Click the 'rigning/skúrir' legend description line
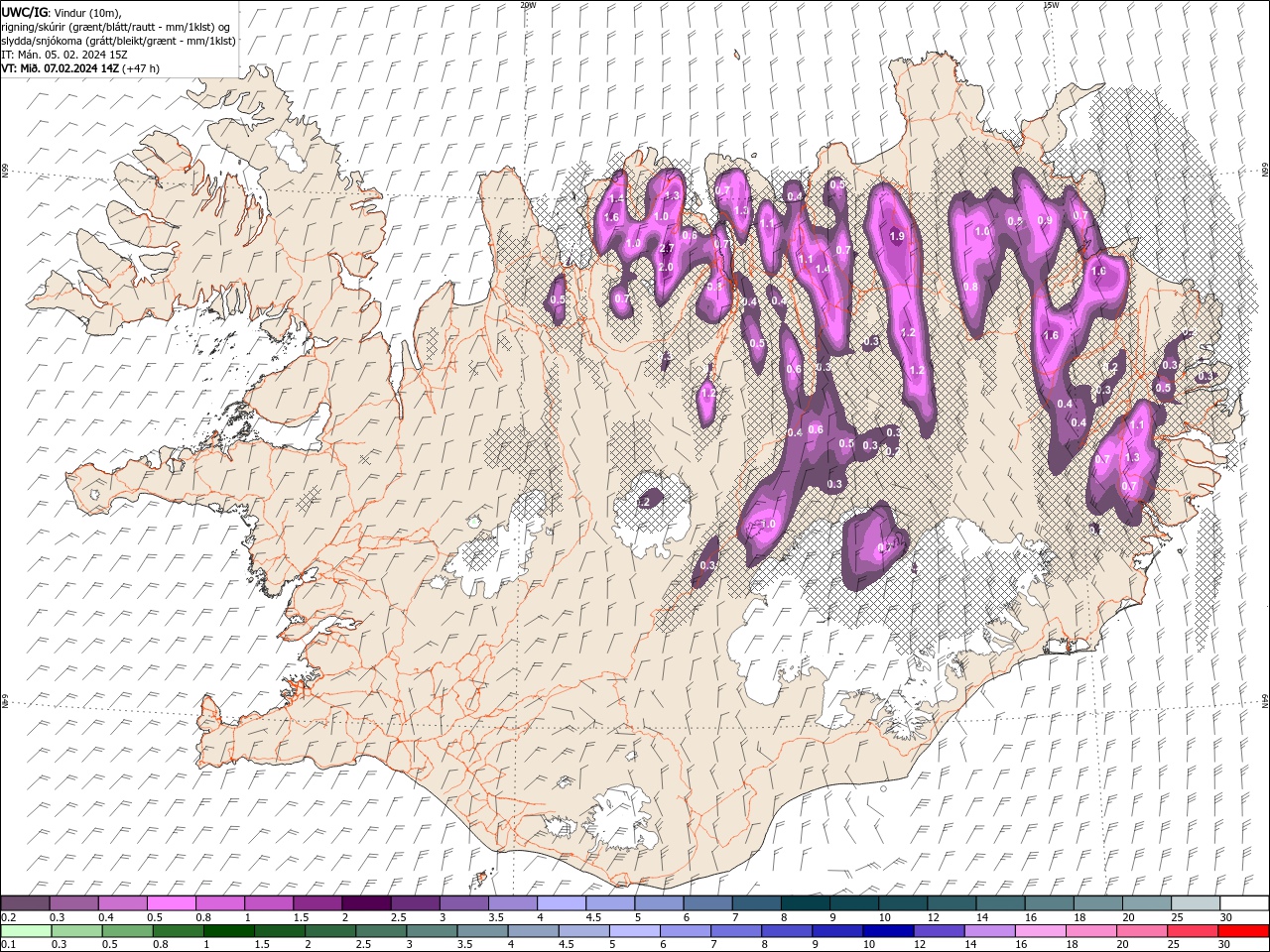 point(116,26)
